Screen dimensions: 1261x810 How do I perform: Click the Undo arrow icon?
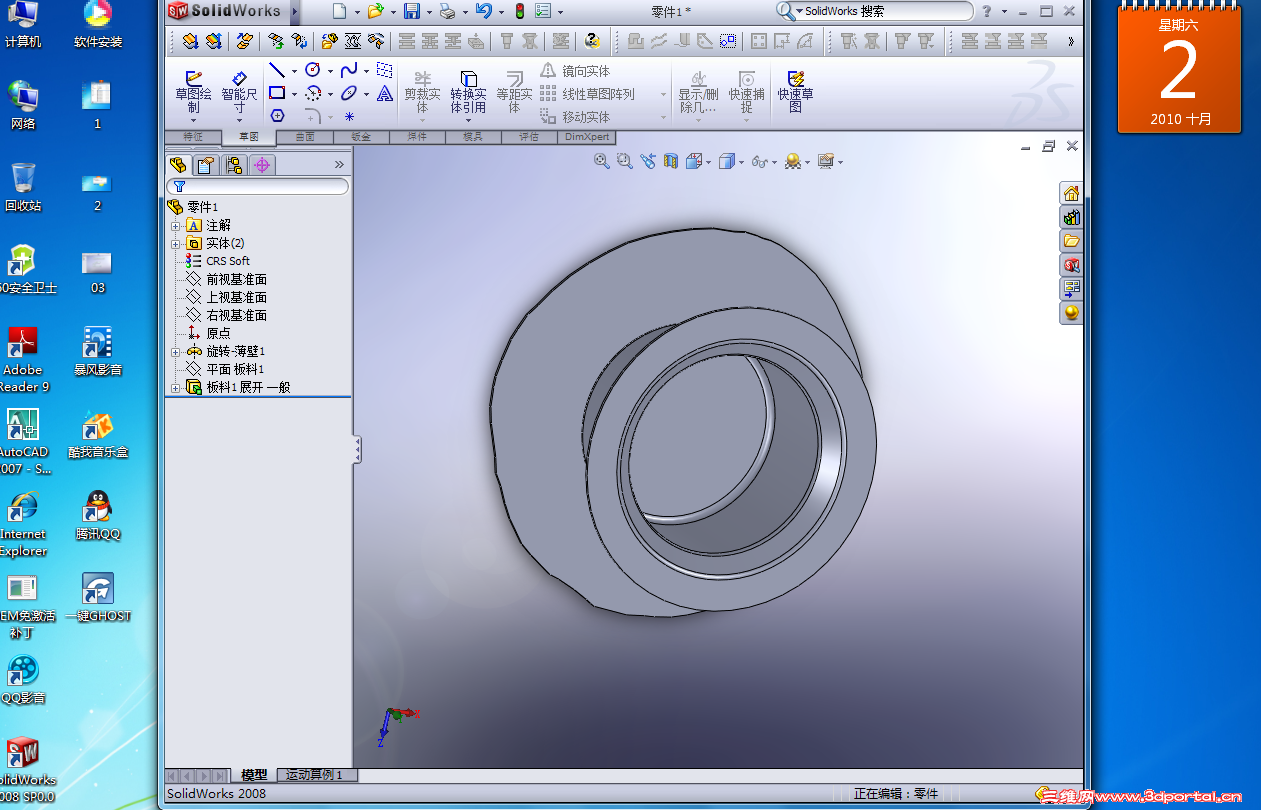(x=484, y=11)
